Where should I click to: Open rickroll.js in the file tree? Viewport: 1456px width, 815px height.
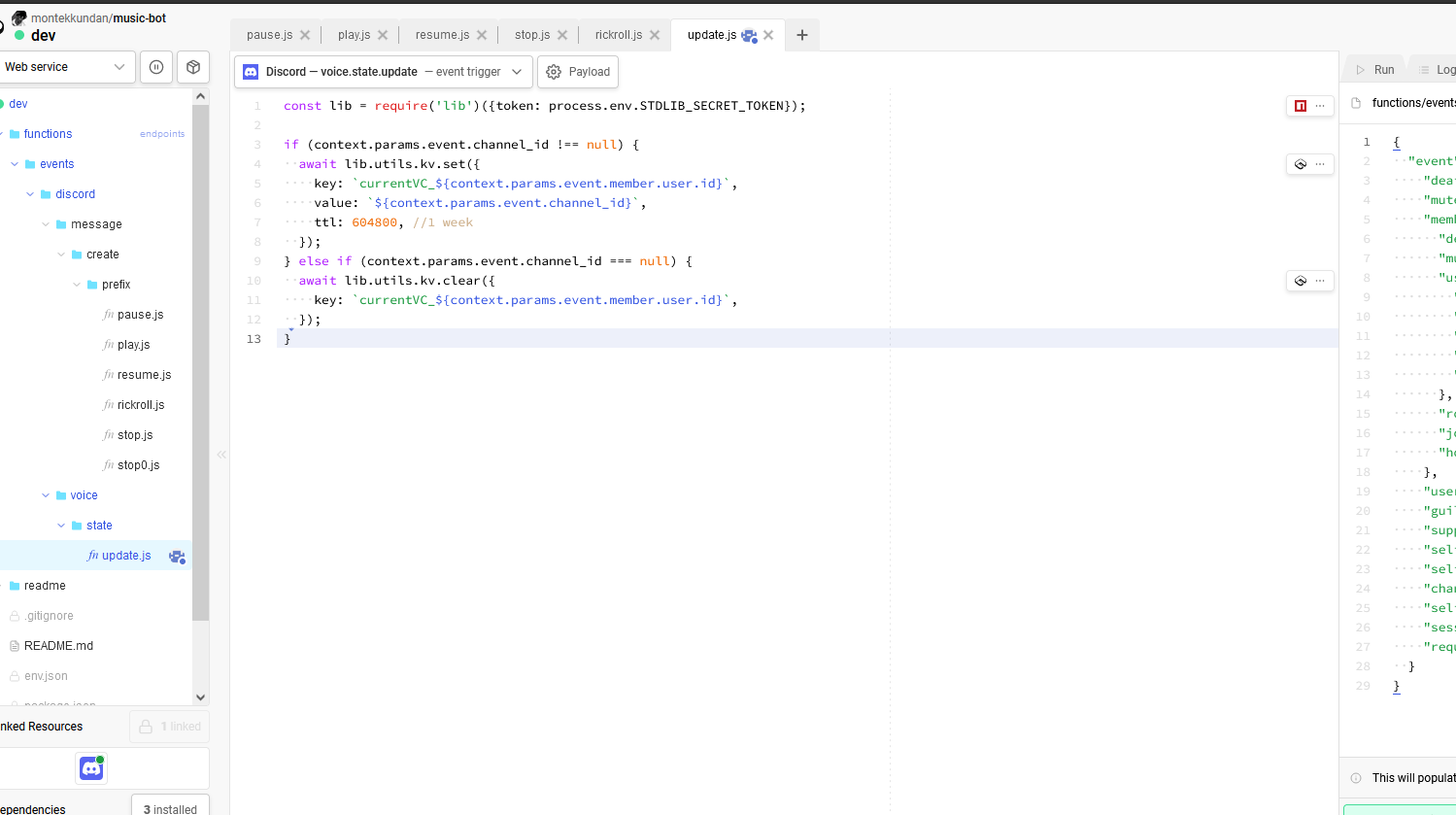tap(141, 405)
